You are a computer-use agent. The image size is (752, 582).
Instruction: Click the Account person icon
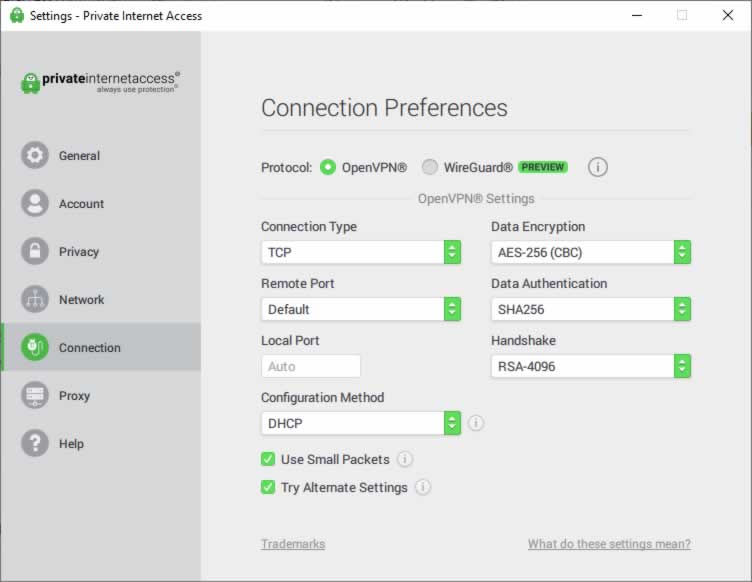point(35,203)
